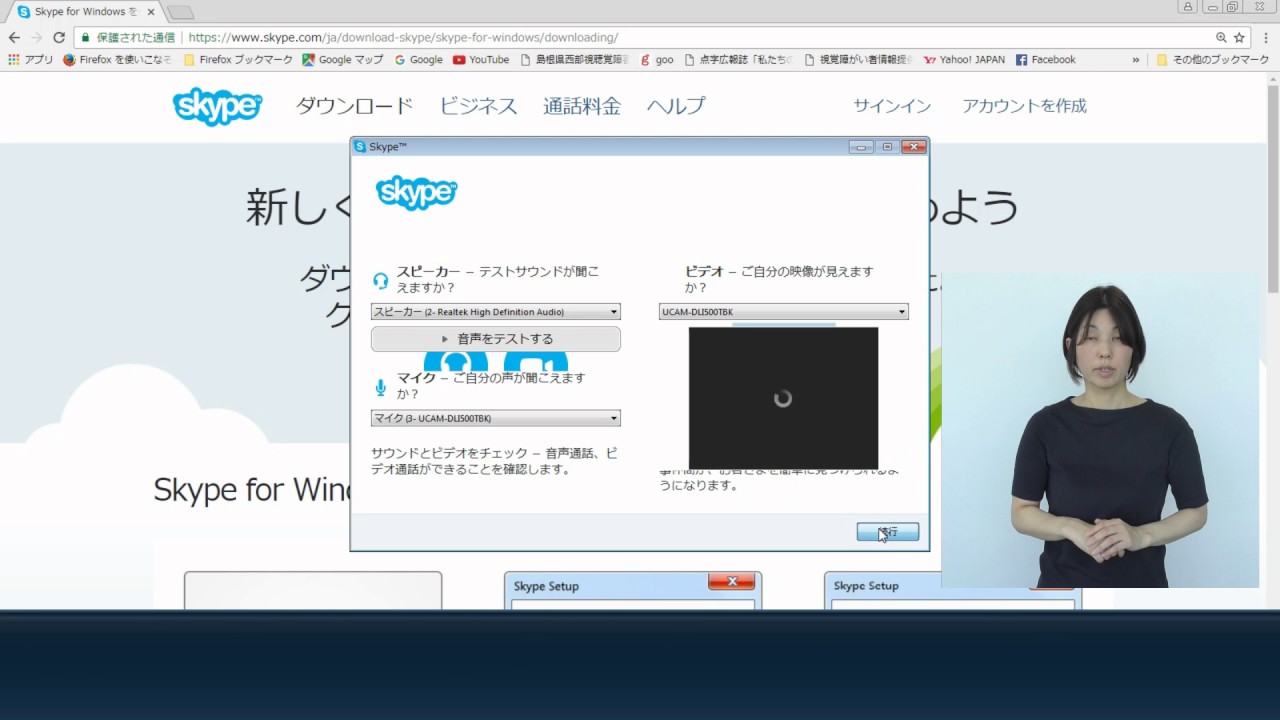Image resolution: width=1280 pixels, height=720 pixels.
Task: Open the YouTube bookmark
Action: pyautogui.click(x=481, y=60)
